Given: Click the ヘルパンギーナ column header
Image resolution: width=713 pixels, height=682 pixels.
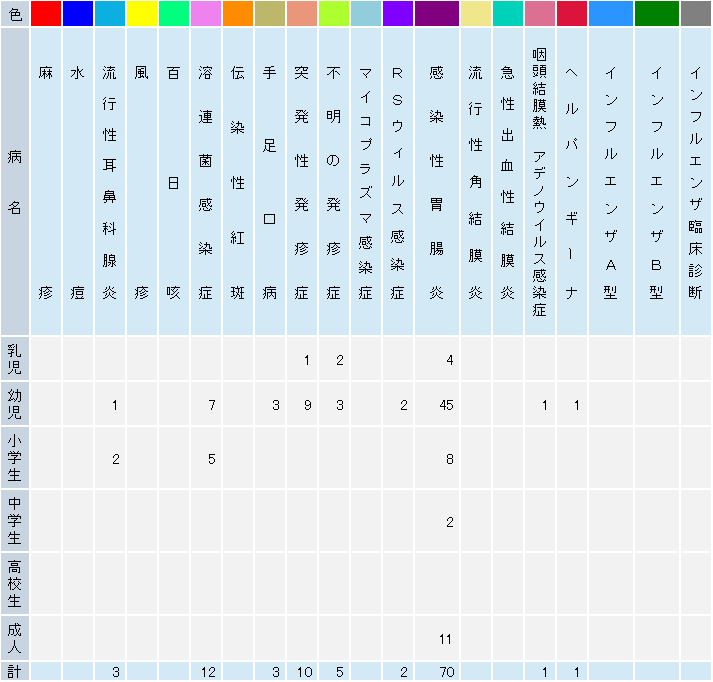Looking at the screenshot, I should pos(572,181).
